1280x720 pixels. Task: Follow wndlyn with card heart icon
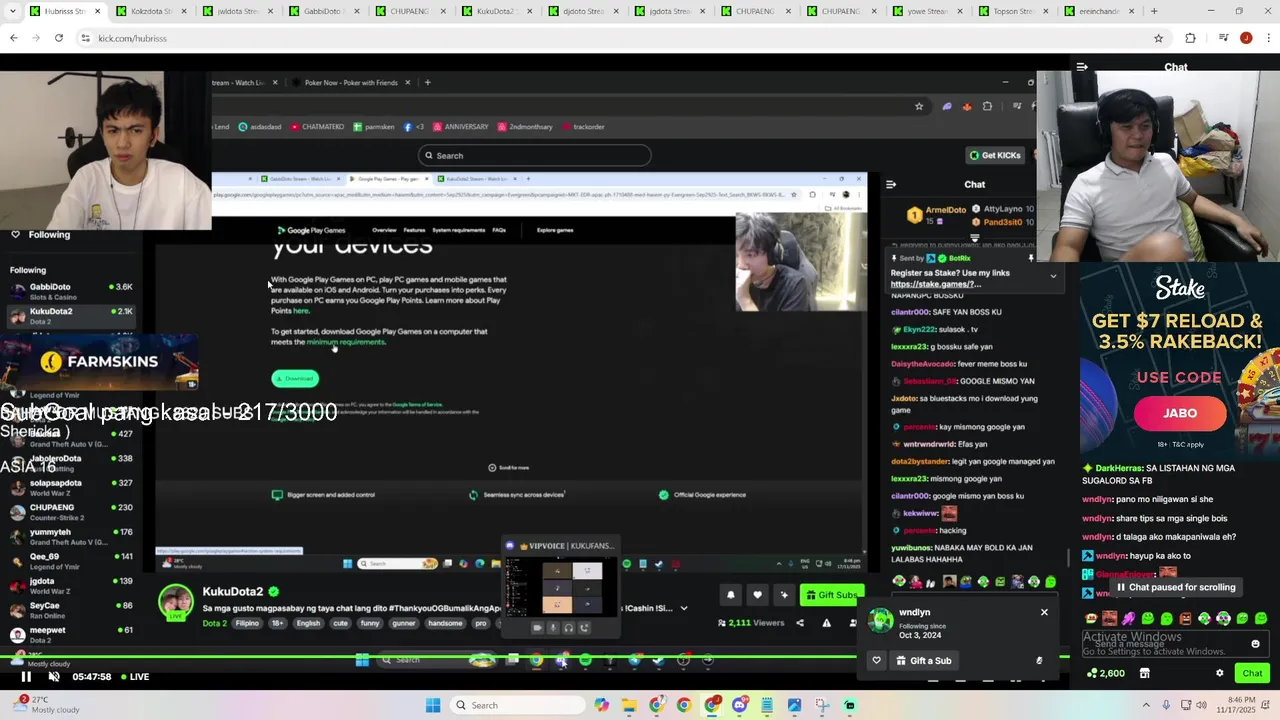click(876, 660)
